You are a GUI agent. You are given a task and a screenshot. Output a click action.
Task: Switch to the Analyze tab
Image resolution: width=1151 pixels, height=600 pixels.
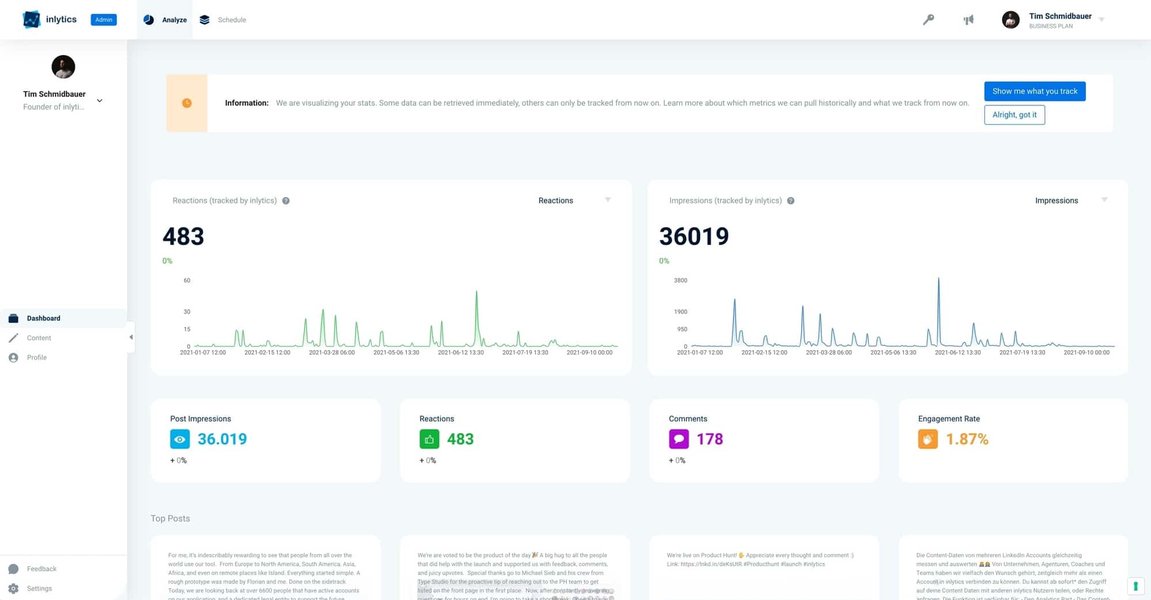coord(163,18)
